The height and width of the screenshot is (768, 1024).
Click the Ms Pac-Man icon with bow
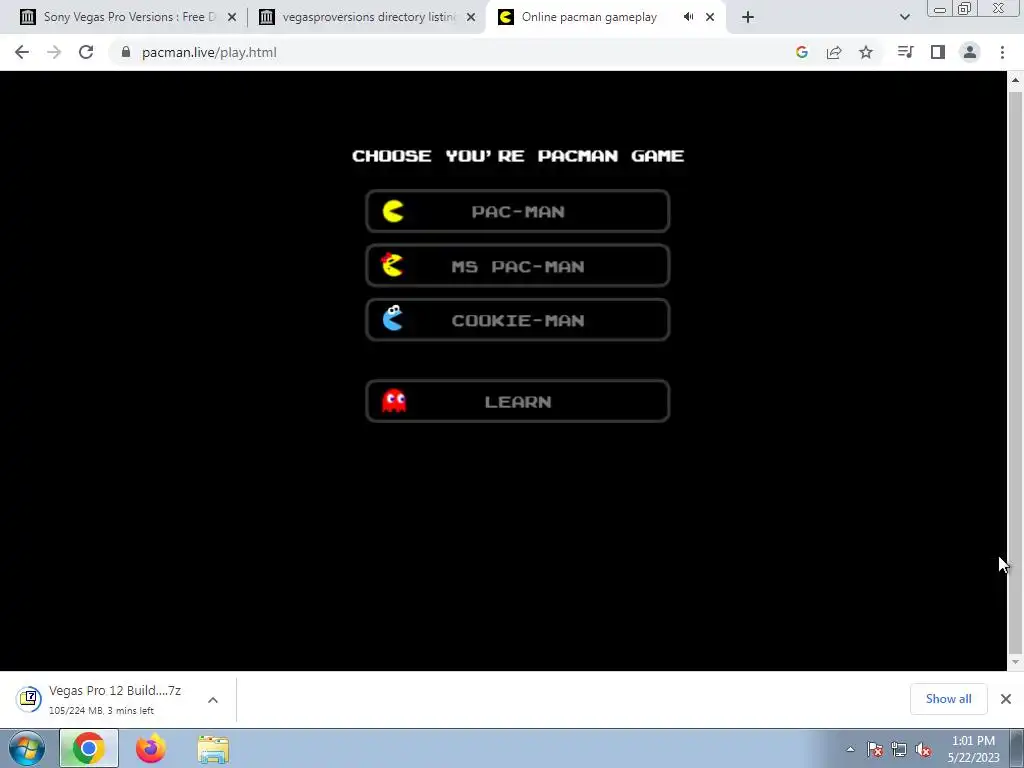pos(392,265)
